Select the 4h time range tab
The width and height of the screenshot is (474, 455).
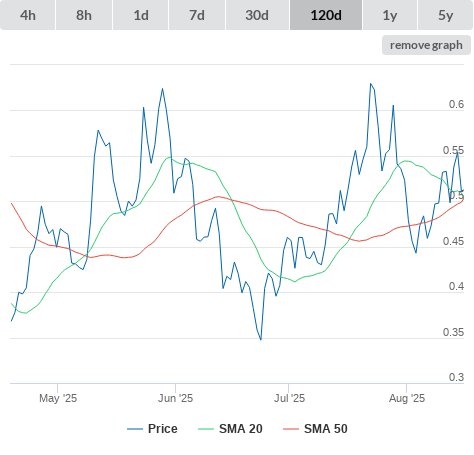[x=28, y=15]
